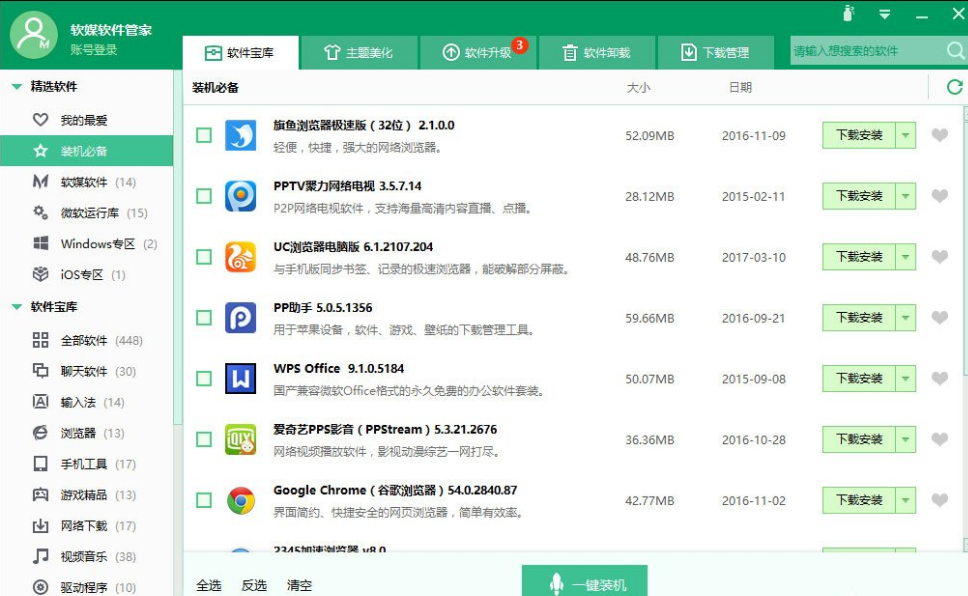The height and width of the screenshot is (596, 968).
Task: Click WPS Office app icon
Action: point(241,379)
